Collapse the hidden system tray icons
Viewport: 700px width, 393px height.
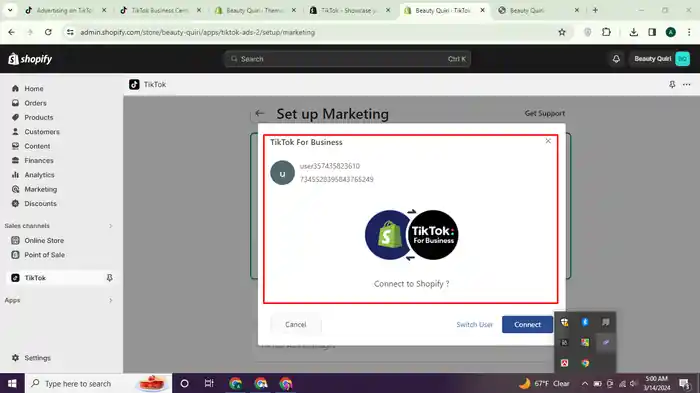[x=584, y=384]
